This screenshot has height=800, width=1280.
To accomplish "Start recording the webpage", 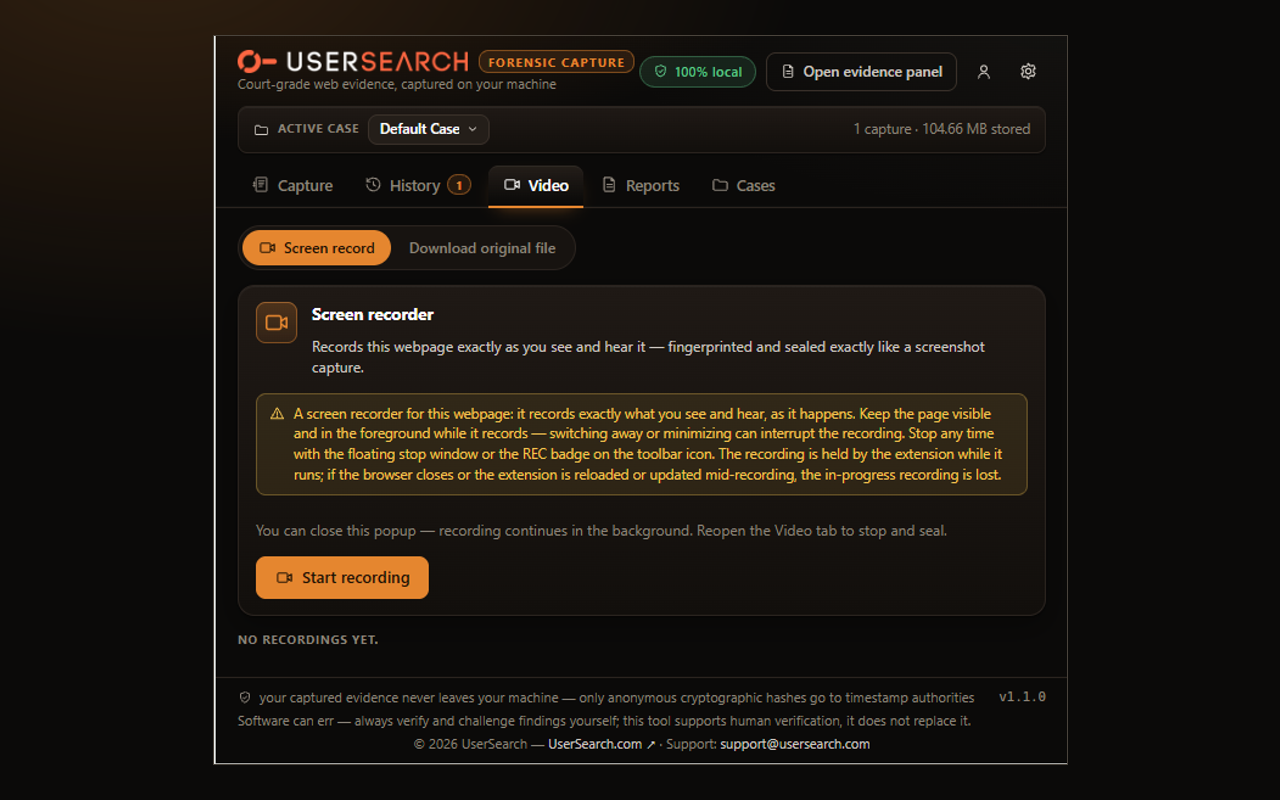I will (342, 578).
